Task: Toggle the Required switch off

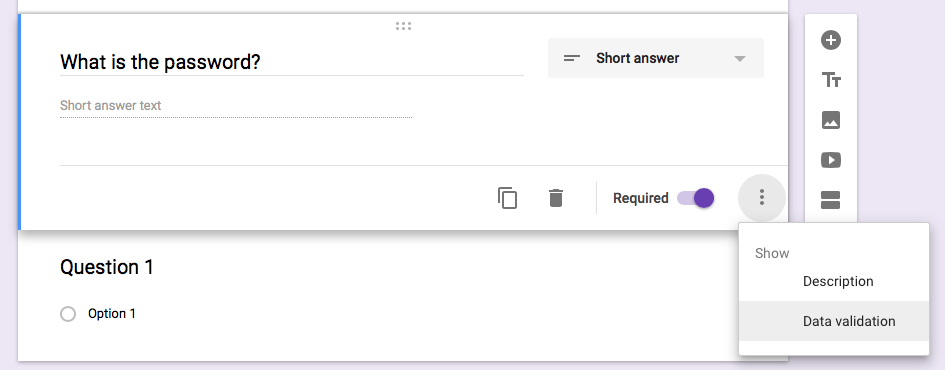Action: point(695,198)
